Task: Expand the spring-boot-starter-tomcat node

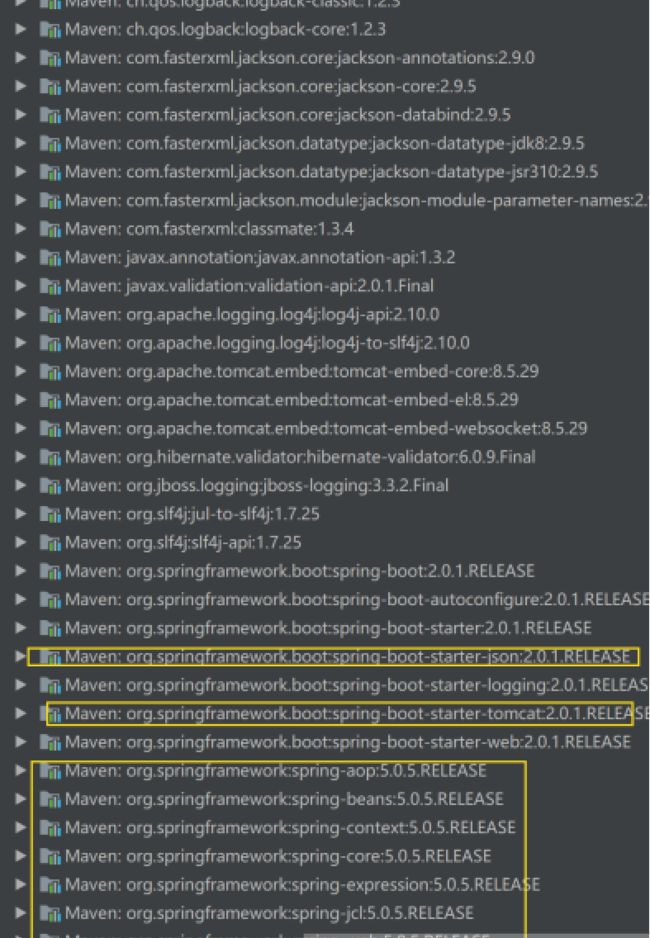Action: click(x=20, y=713)
